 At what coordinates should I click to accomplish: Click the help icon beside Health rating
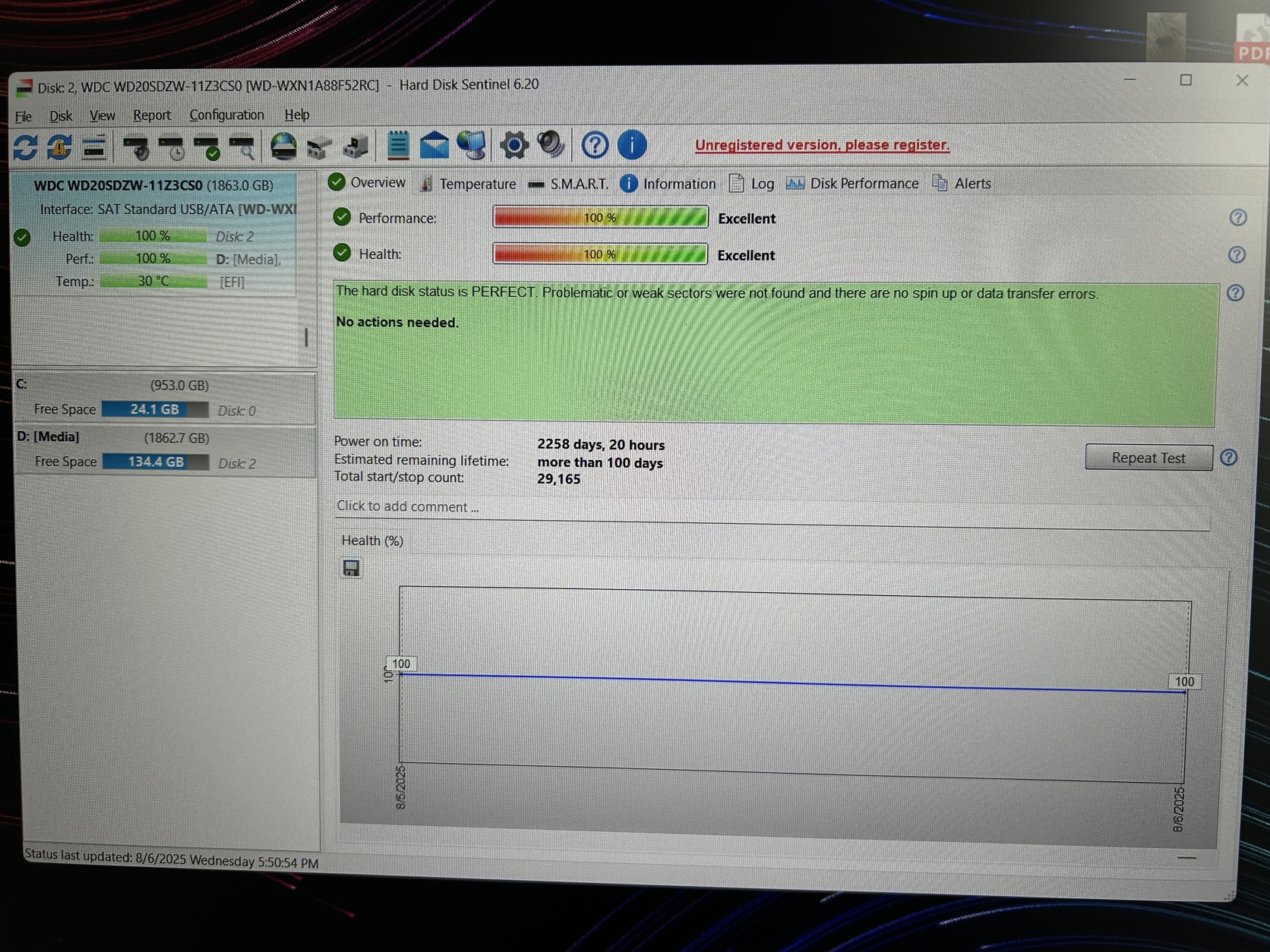tap(1237, 255)
